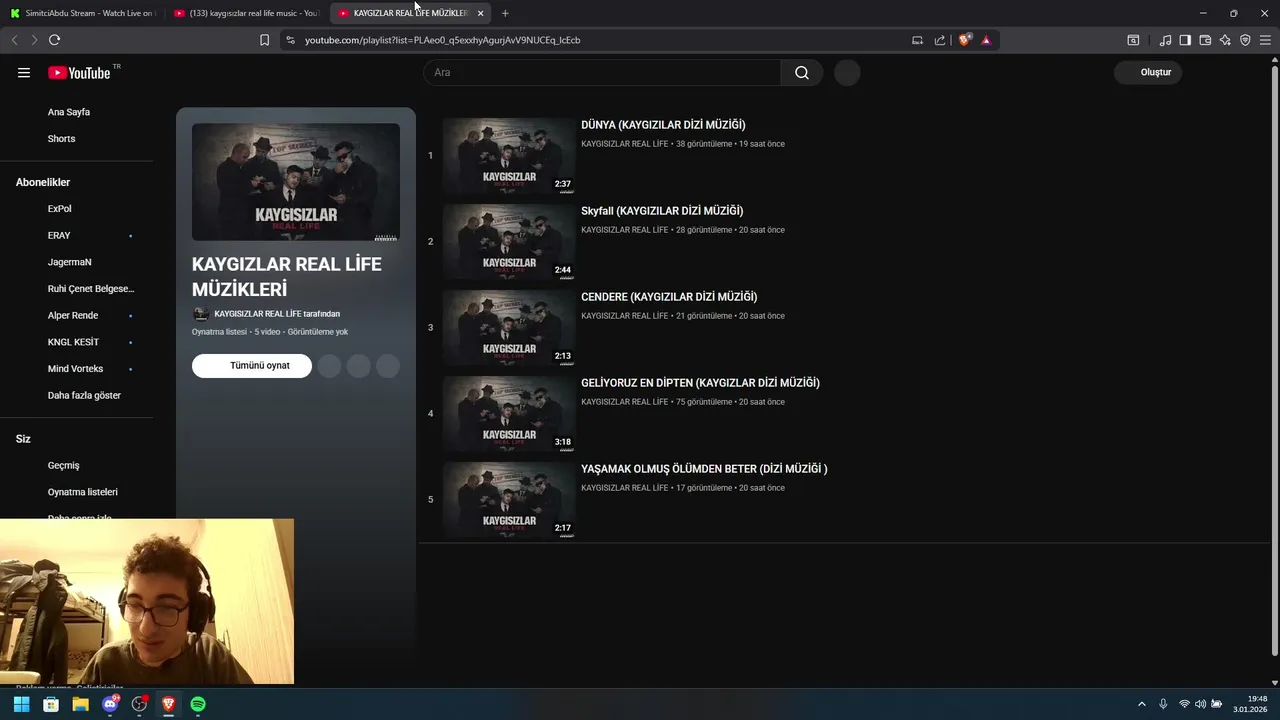The height and width of the screenshot is (720, 1280).
Task: Open site settings icon beside URL
Action: tap(290, 40)
